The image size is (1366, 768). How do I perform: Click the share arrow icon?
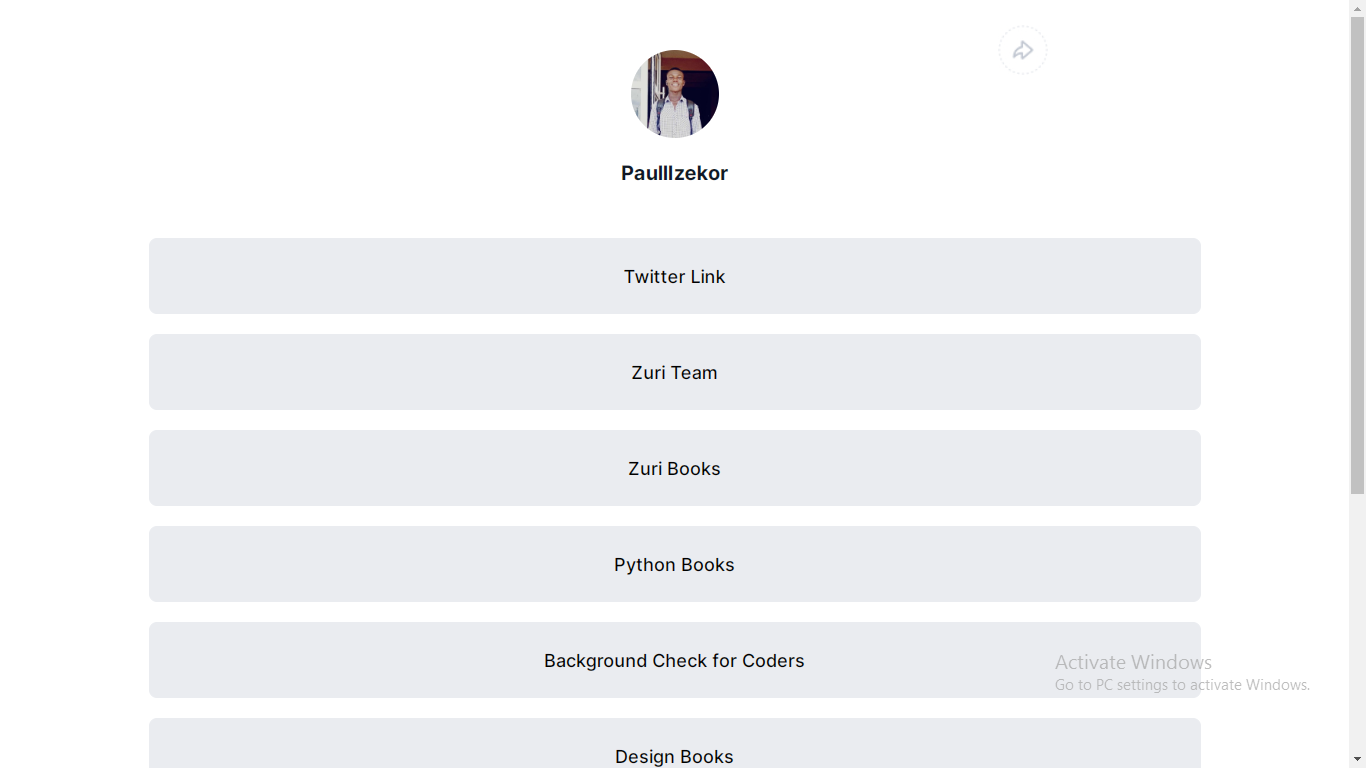pyautogui.click(x=1022, y=50)
